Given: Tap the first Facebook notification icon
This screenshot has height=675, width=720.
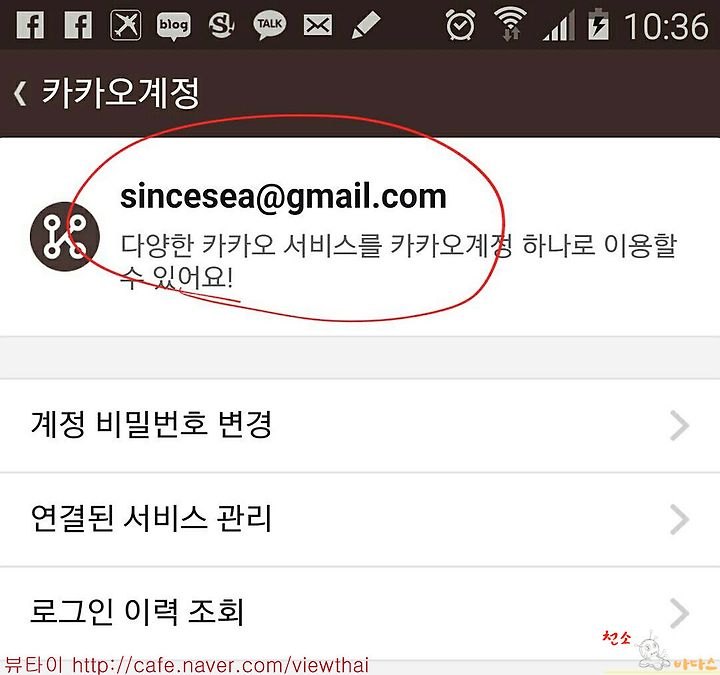Looking at the screenshot, I should [30, 25].
